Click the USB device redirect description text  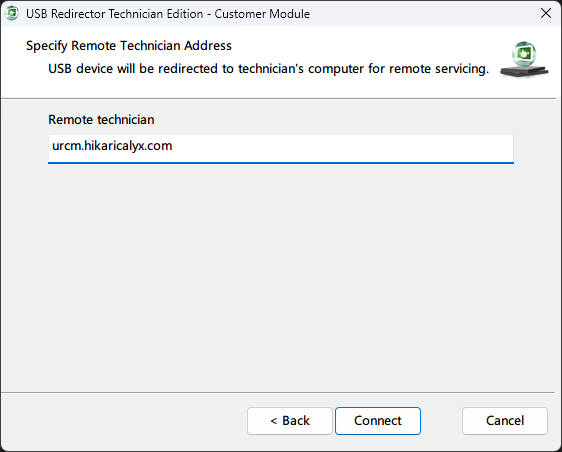(268, 68)
